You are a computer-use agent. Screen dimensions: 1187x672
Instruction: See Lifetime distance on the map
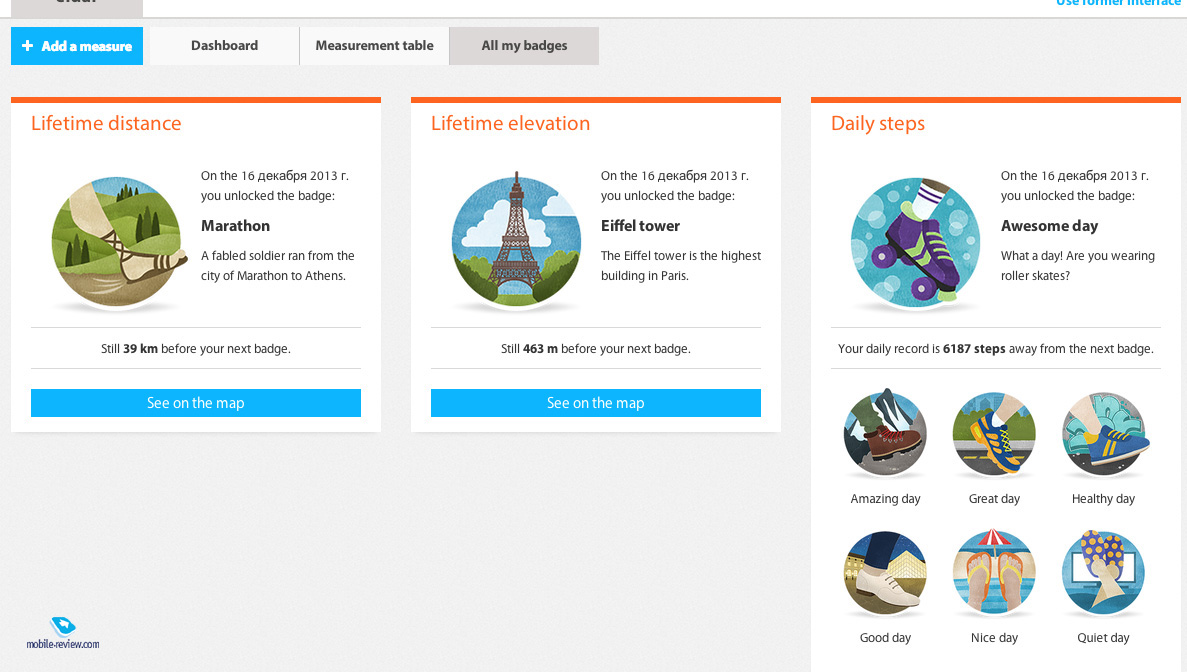click(196, 403)
